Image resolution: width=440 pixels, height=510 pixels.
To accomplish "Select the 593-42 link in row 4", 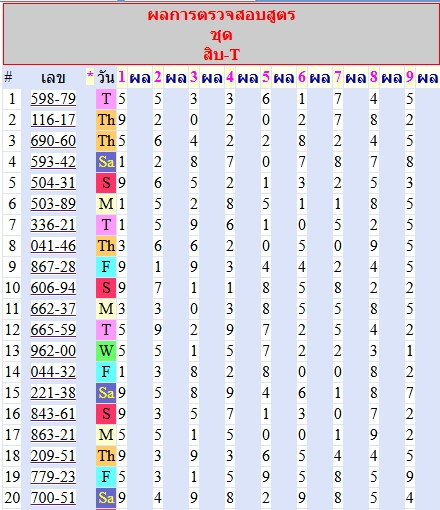I will 53,162.
